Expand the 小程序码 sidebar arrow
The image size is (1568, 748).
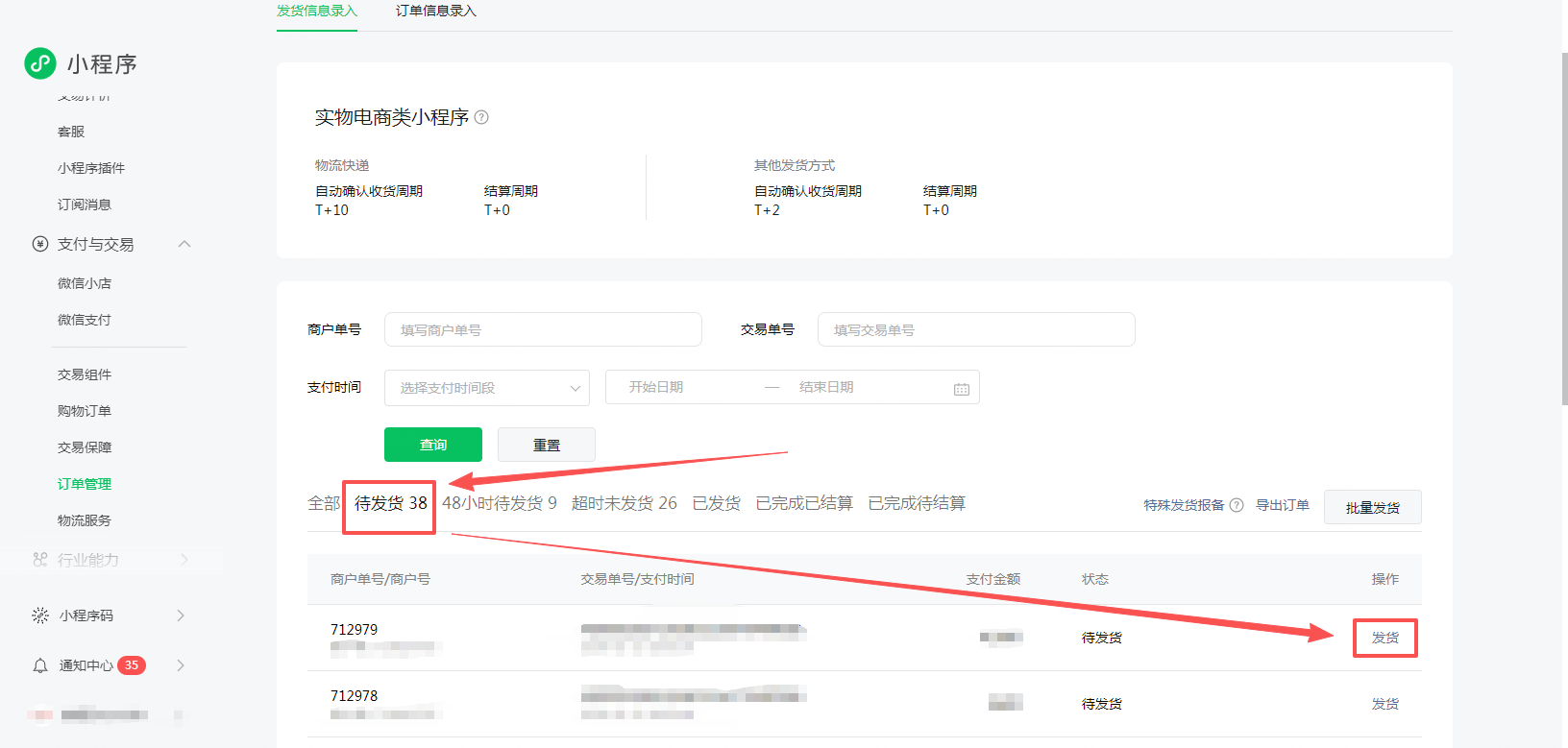point(181,615)
